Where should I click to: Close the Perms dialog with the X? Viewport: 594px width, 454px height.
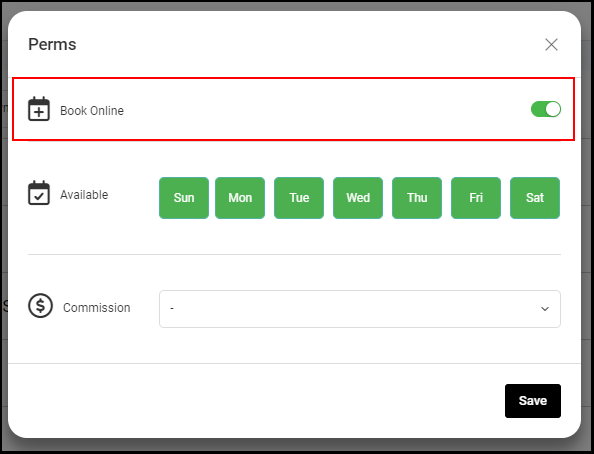pos(551,44)
